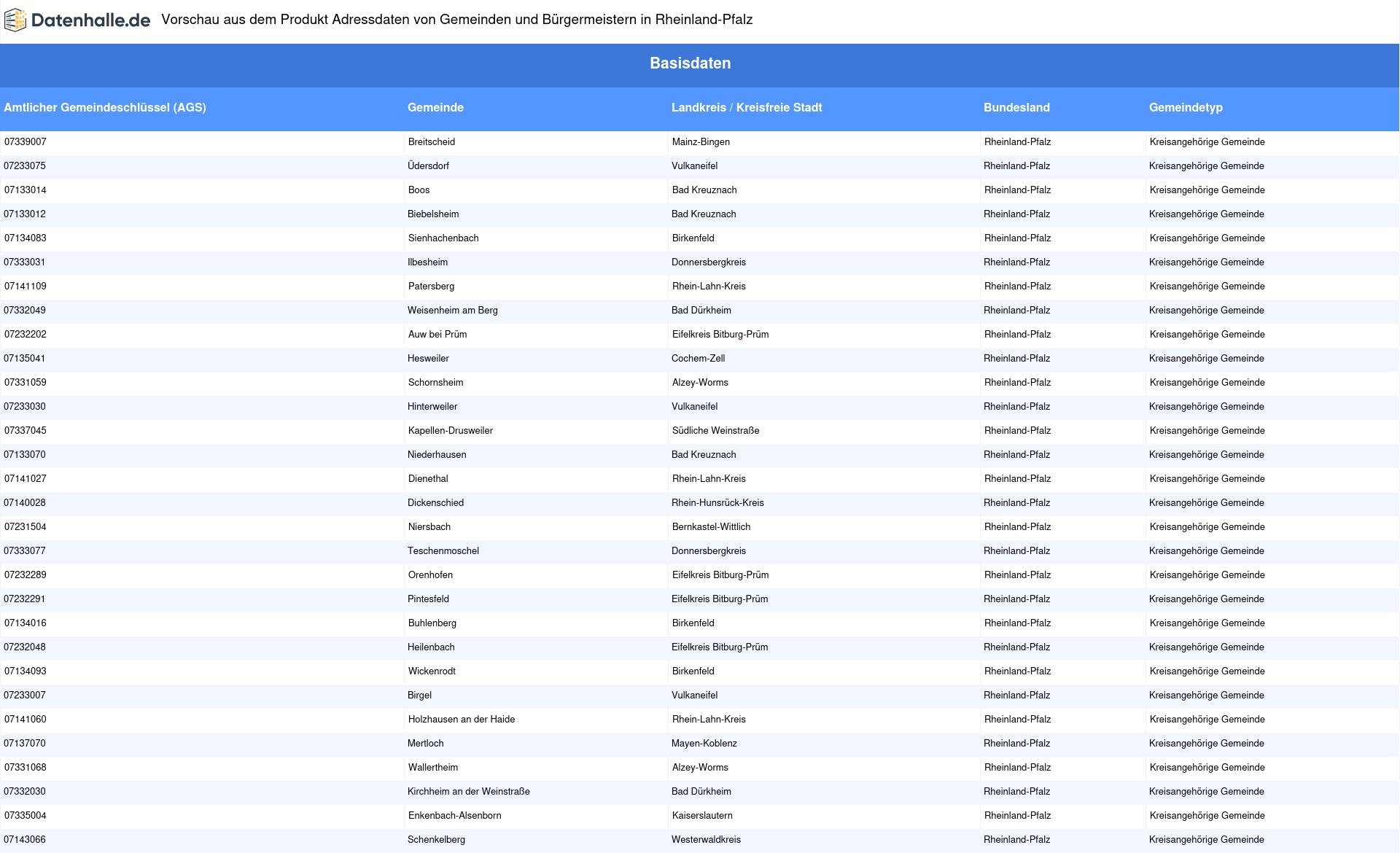
Task: Click the Rhein-Hunsrück-Kreis cell
Action: pos(824,503)
